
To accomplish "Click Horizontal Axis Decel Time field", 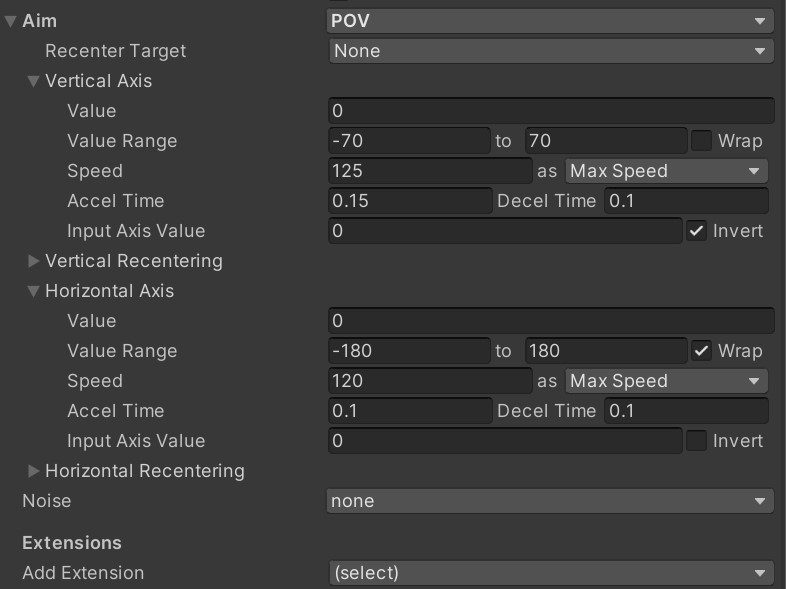I will pyautogui.click(x=686, y=411).
